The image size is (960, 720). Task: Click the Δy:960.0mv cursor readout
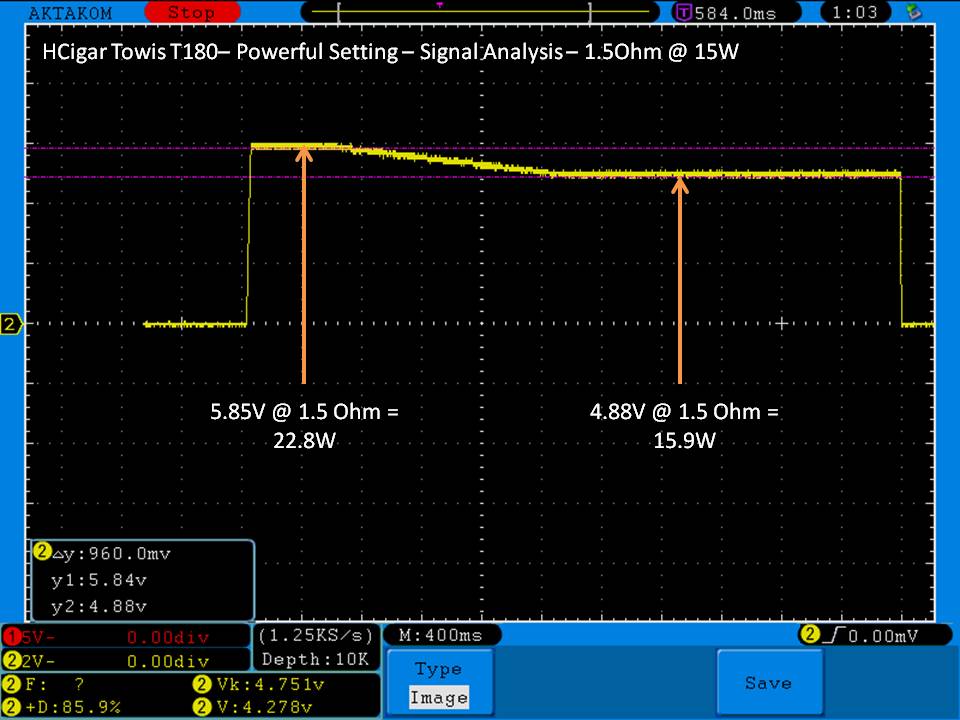(x=111, y=553)
